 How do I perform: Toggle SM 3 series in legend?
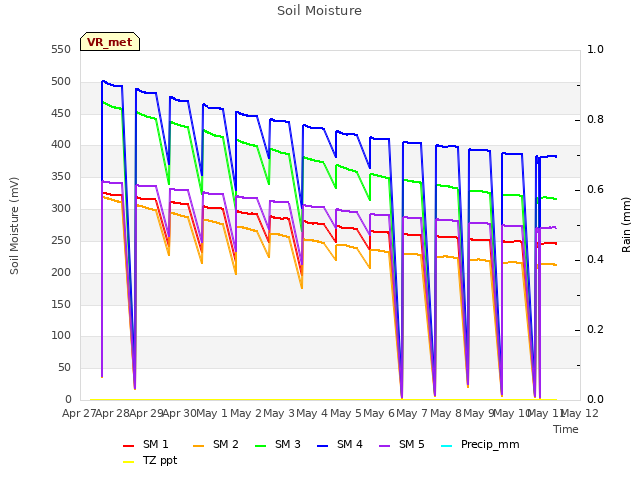pyautogui.click(x=278, y=444)
